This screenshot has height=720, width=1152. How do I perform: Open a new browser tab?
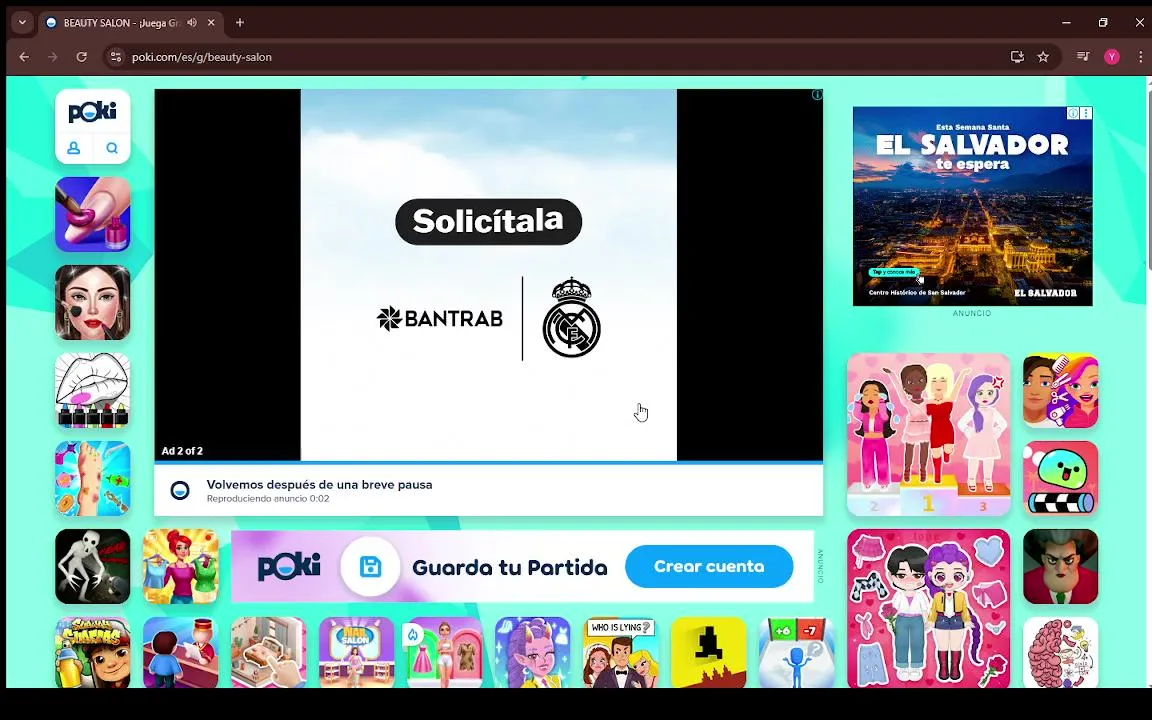coord(240,23)
